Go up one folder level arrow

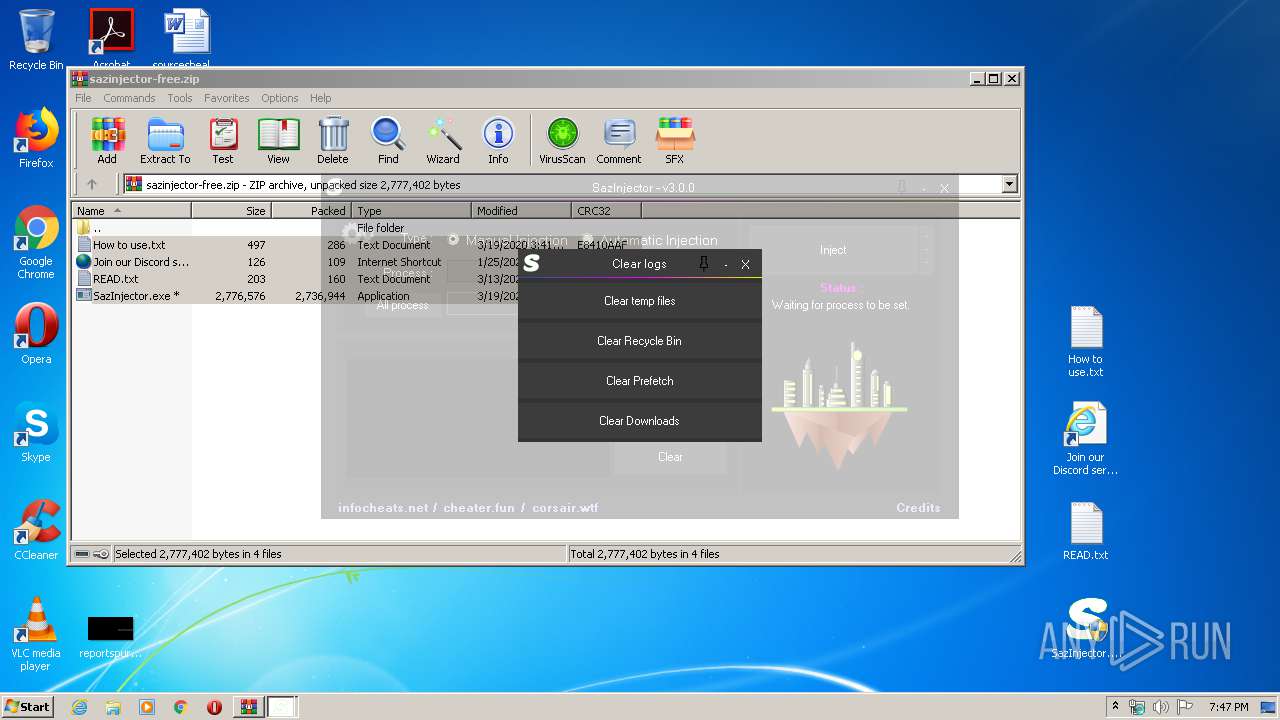click(92, 184)
